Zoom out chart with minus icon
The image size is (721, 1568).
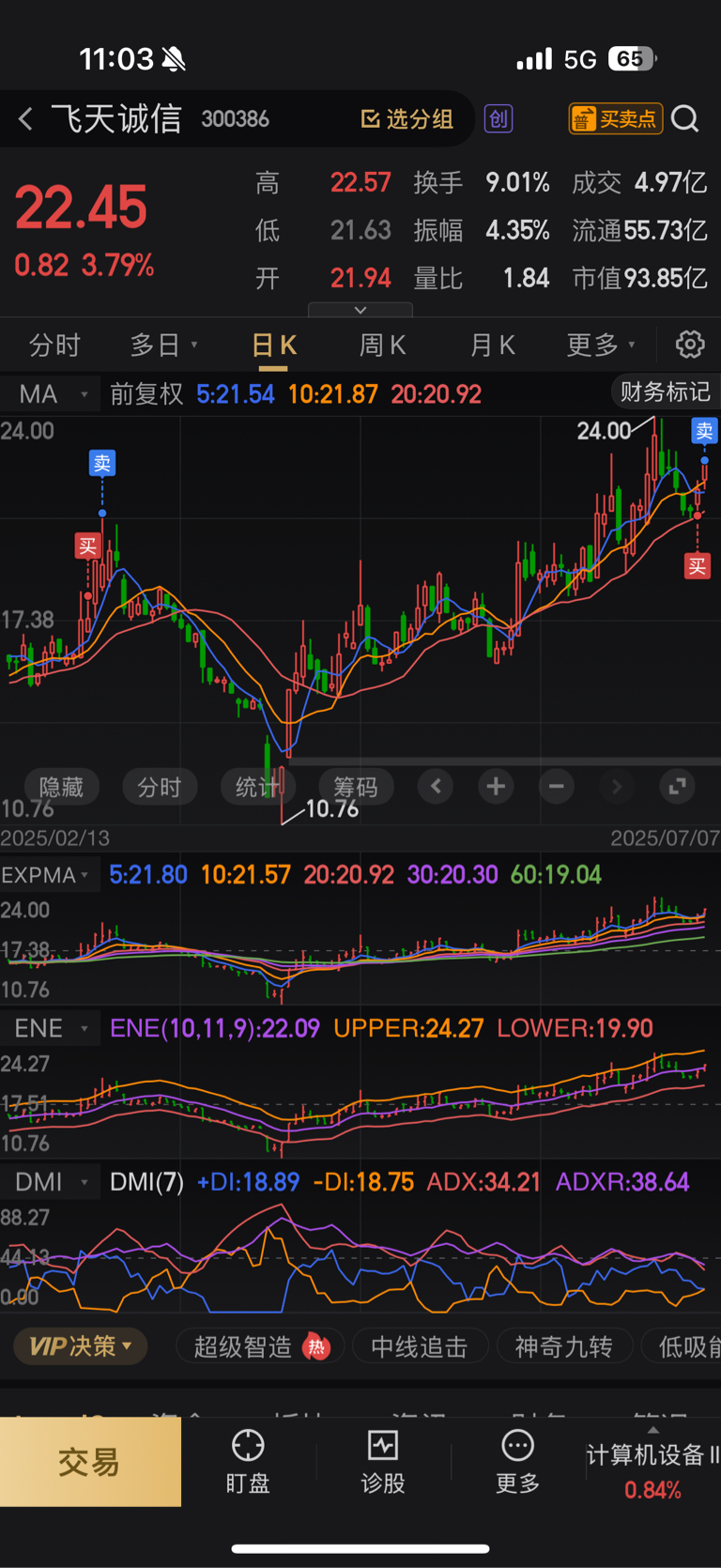pyautogui.click(x=556, y=787)
